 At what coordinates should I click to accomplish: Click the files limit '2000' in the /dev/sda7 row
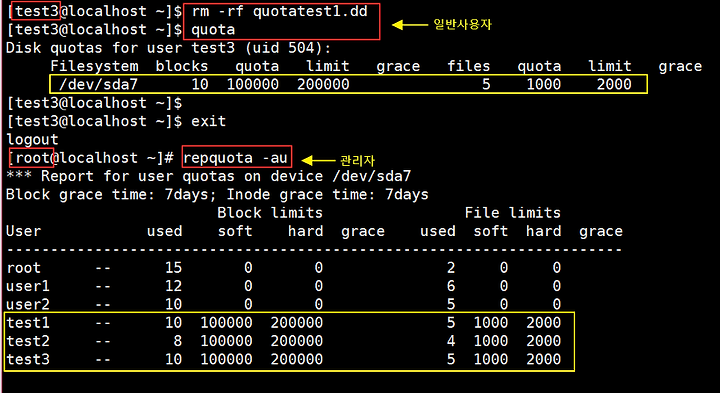pyautogui.click(x=614, y=84)
